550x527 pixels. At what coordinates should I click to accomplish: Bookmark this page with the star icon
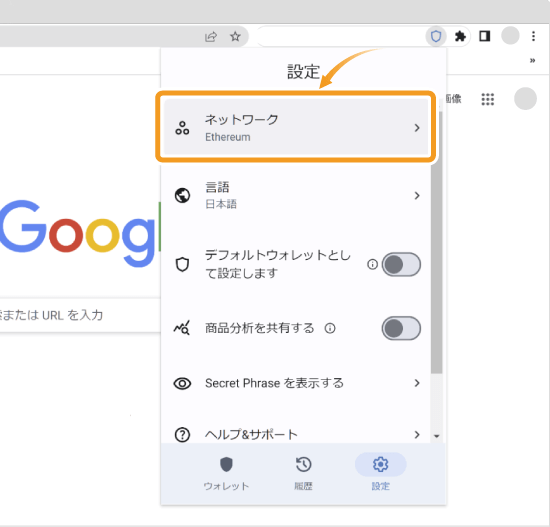click(x=235, y=36)
